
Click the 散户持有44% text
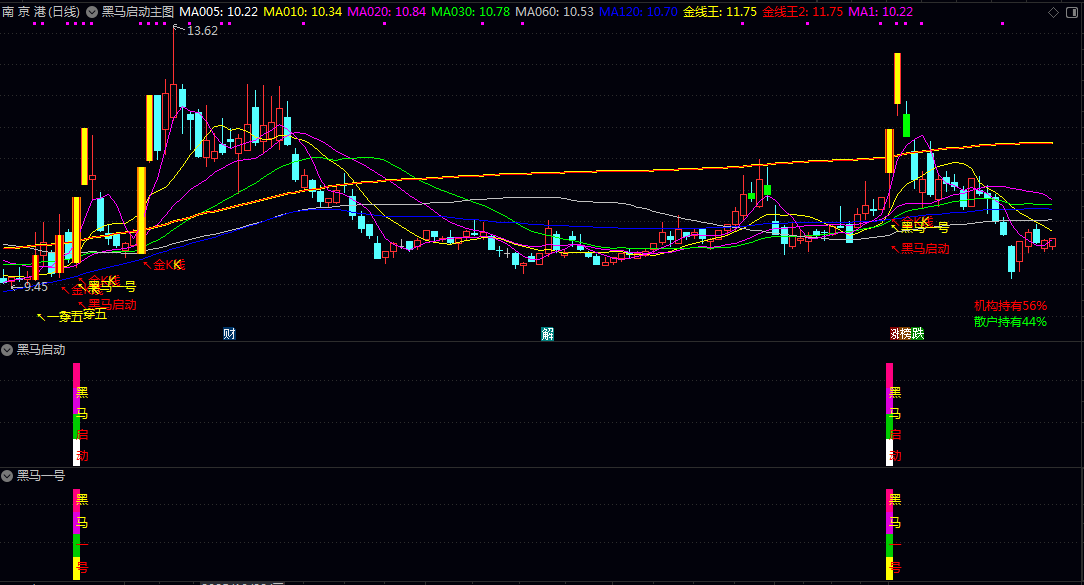click(x=1010, y=322)
